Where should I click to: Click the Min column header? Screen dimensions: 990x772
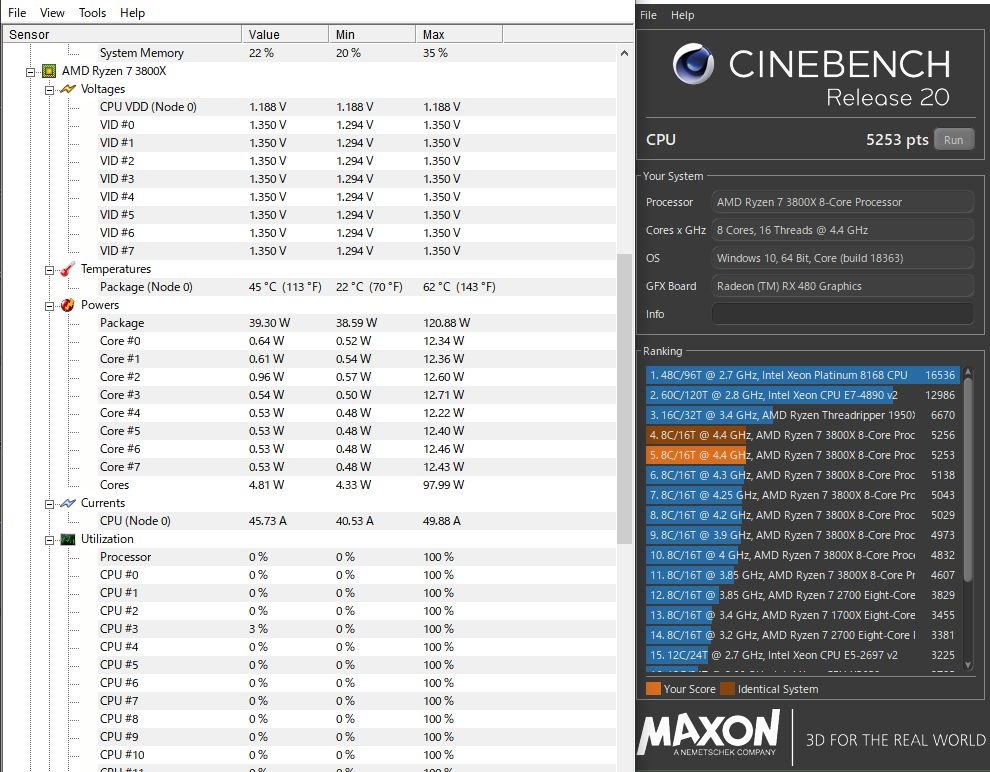tap(372, 34)
